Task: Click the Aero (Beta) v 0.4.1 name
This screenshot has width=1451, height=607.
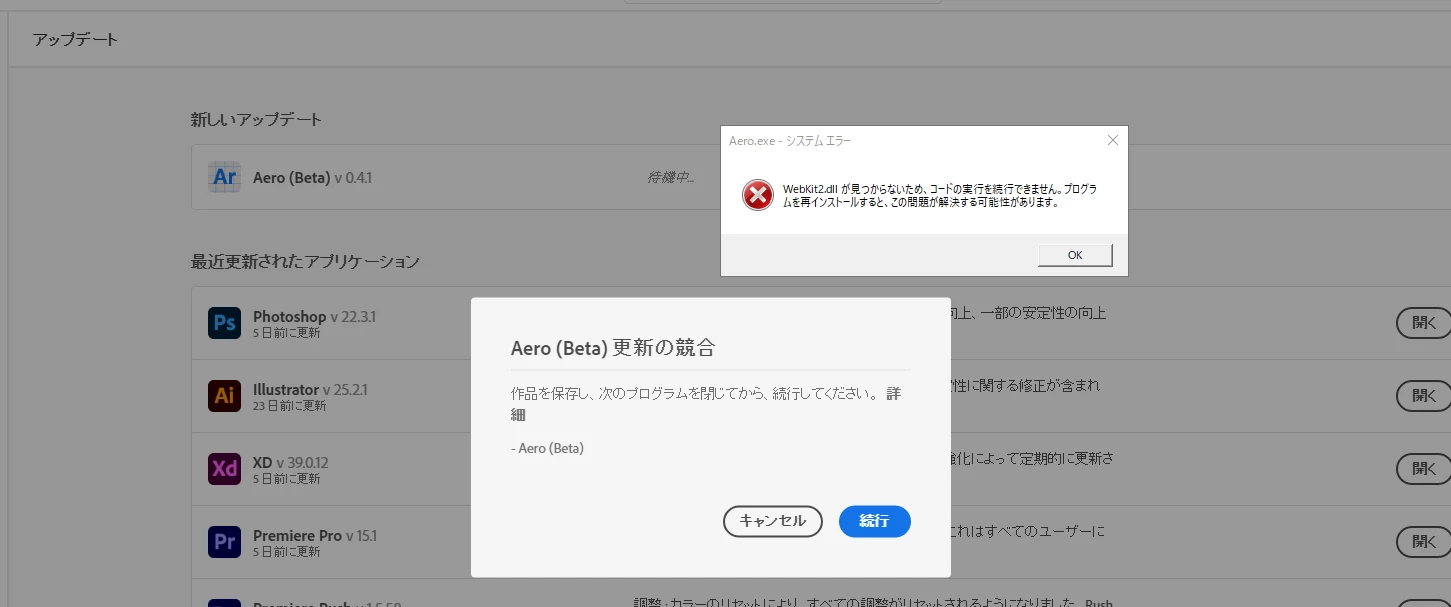Action: tap(313, 178)
